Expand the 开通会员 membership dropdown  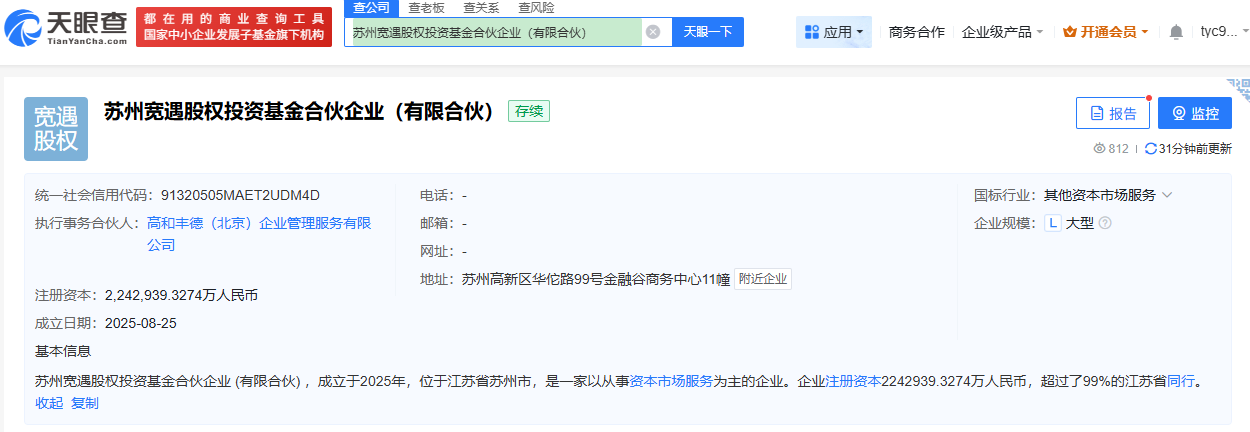point(1105,32)
